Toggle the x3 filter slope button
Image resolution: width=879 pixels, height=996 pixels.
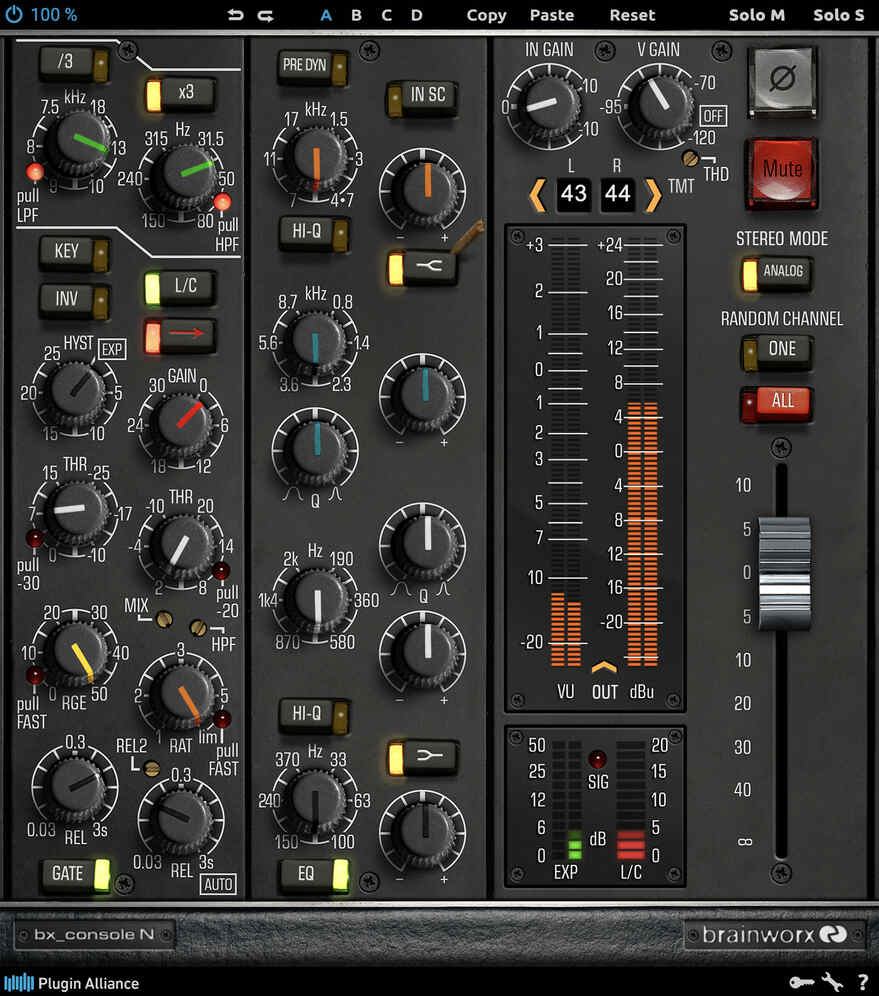click(x=184, y=93)
